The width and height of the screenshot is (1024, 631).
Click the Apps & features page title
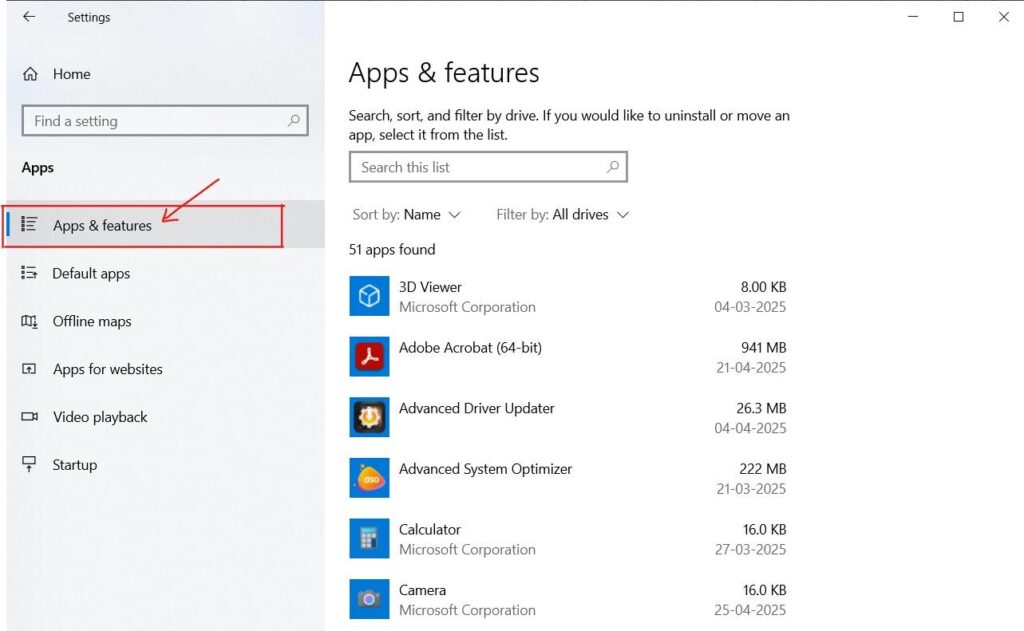(x=444, y=73)
